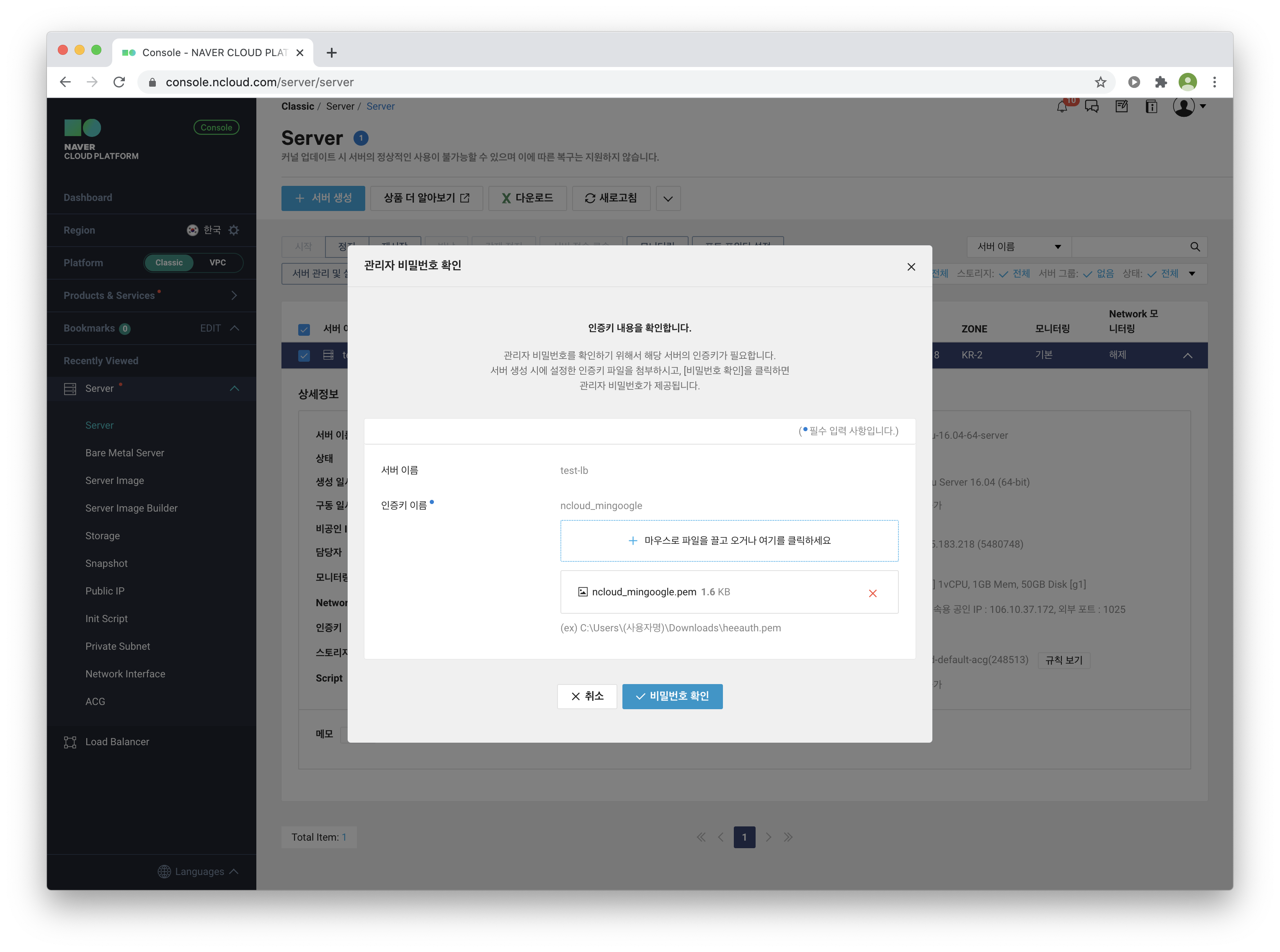Viewport: 1280px width, 952px height.
Task: Open the 서버 이름 search filter dropdown
Action: (1018, 247)
